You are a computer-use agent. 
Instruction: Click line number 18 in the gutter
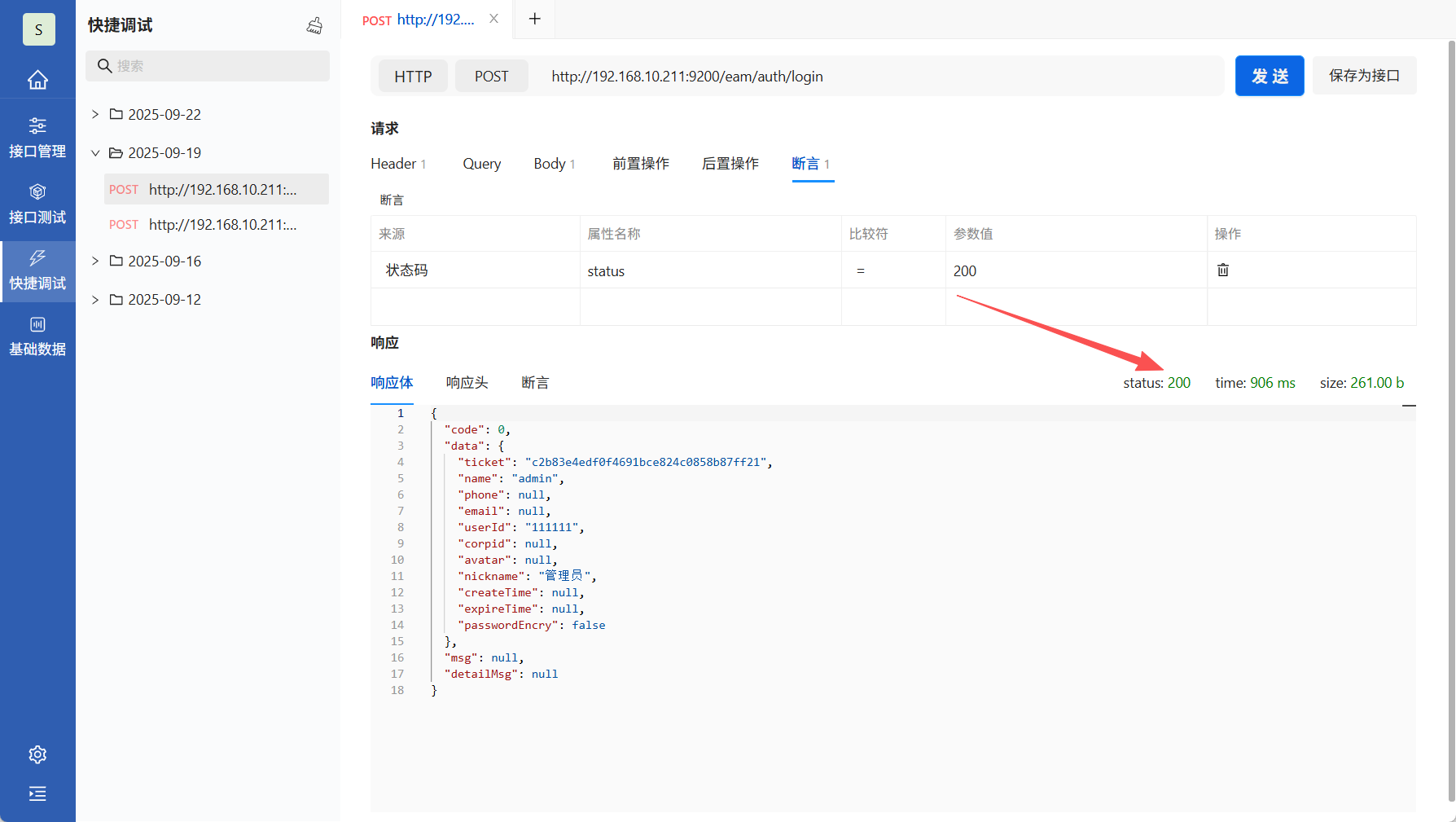tap(397, 691)
